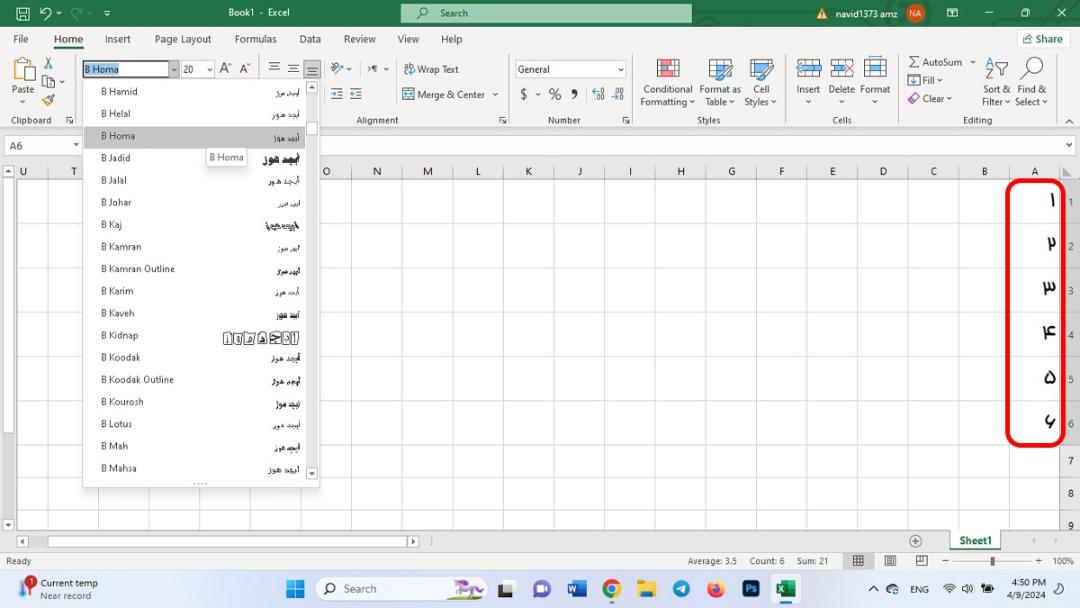The height and width of the screenshot is (608, 1080).
Task: Add a new sheet with plus icon
Action: [x=915, y=541]
